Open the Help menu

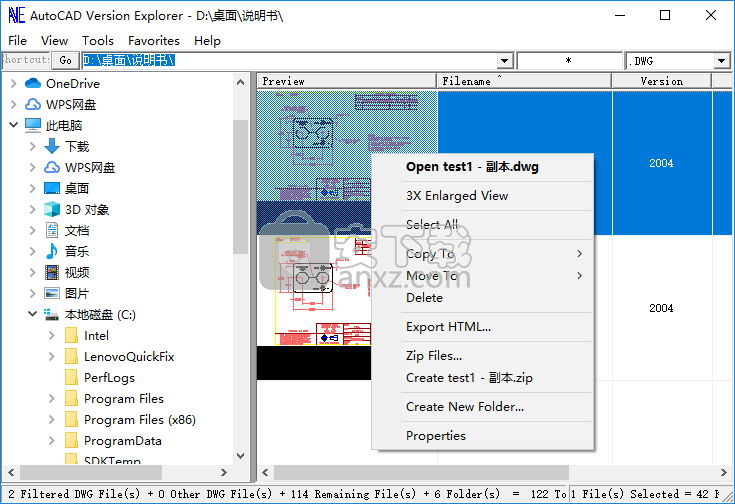(207, 41)
